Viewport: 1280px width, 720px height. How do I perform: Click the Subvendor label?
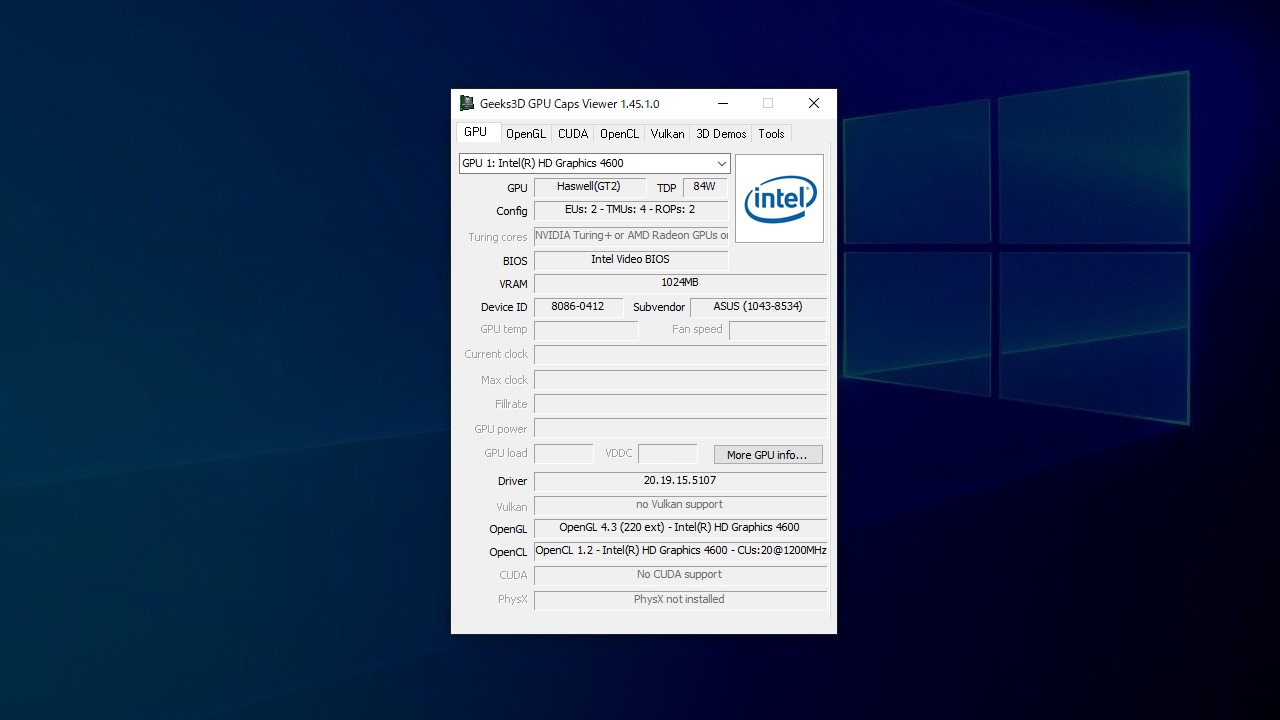point(659,307)
